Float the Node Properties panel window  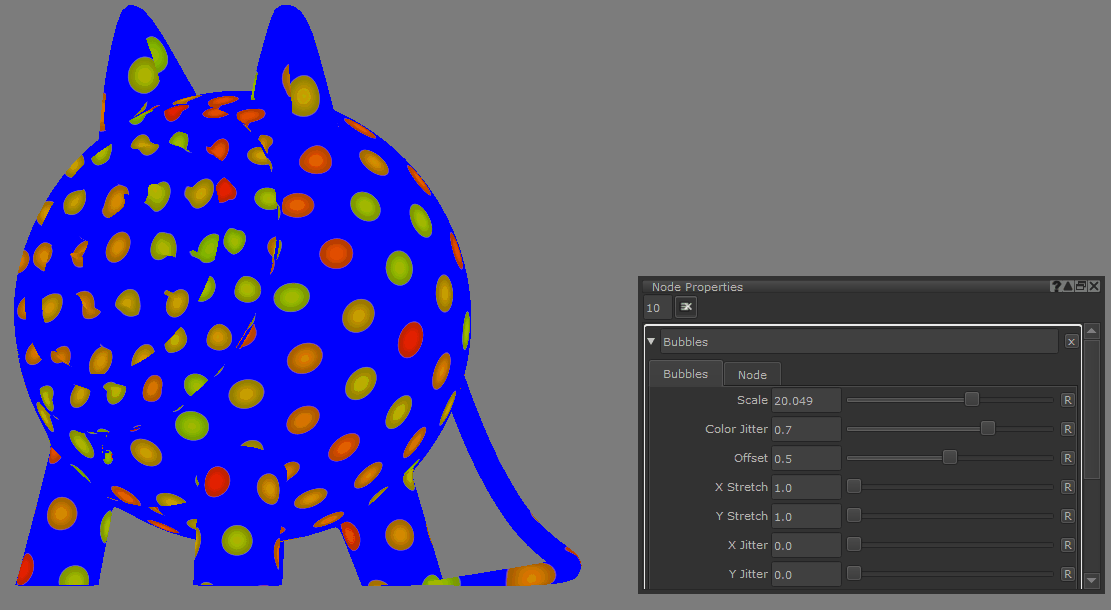1080,287
